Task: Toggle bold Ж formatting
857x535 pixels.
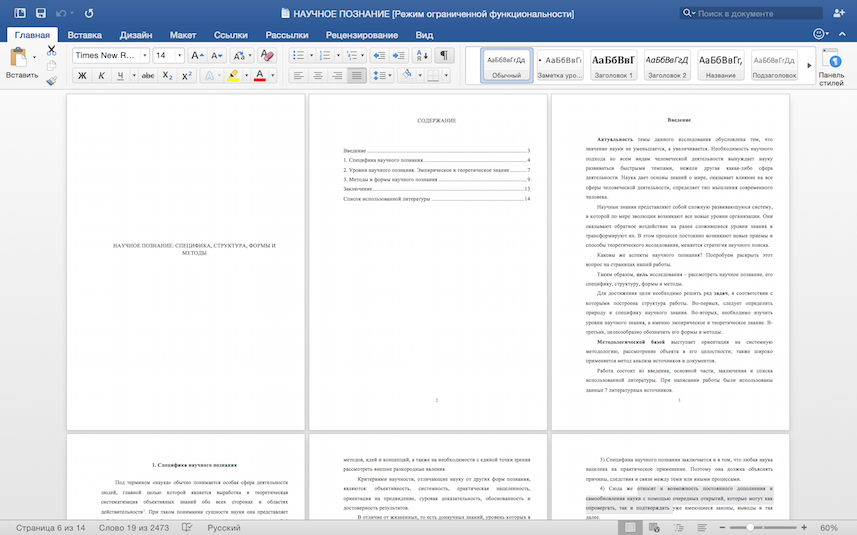Action: tap(82, 75)
